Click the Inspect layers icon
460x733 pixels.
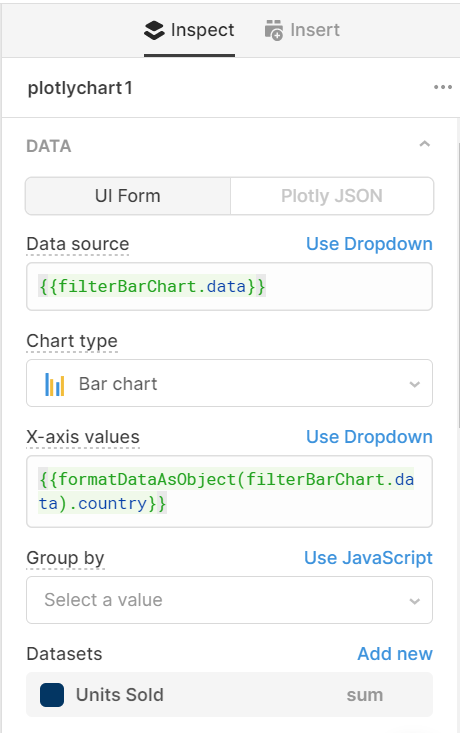(154, 31)
